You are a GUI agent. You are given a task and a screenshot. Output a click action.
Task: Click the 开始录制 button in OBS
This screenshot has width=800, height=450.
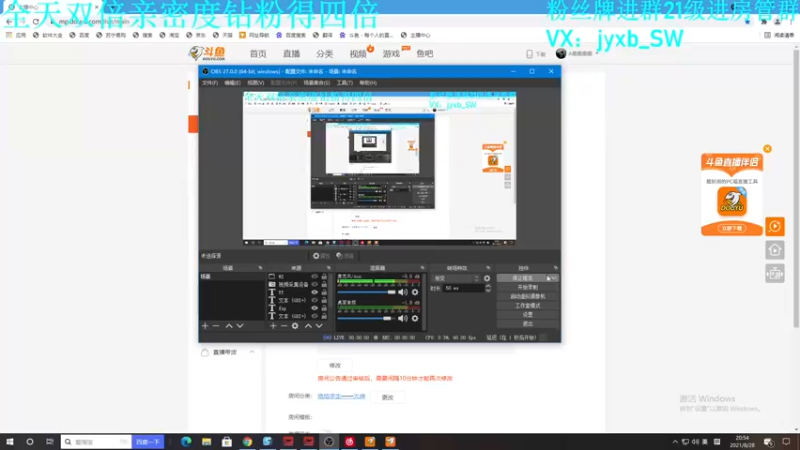[527, 287]
